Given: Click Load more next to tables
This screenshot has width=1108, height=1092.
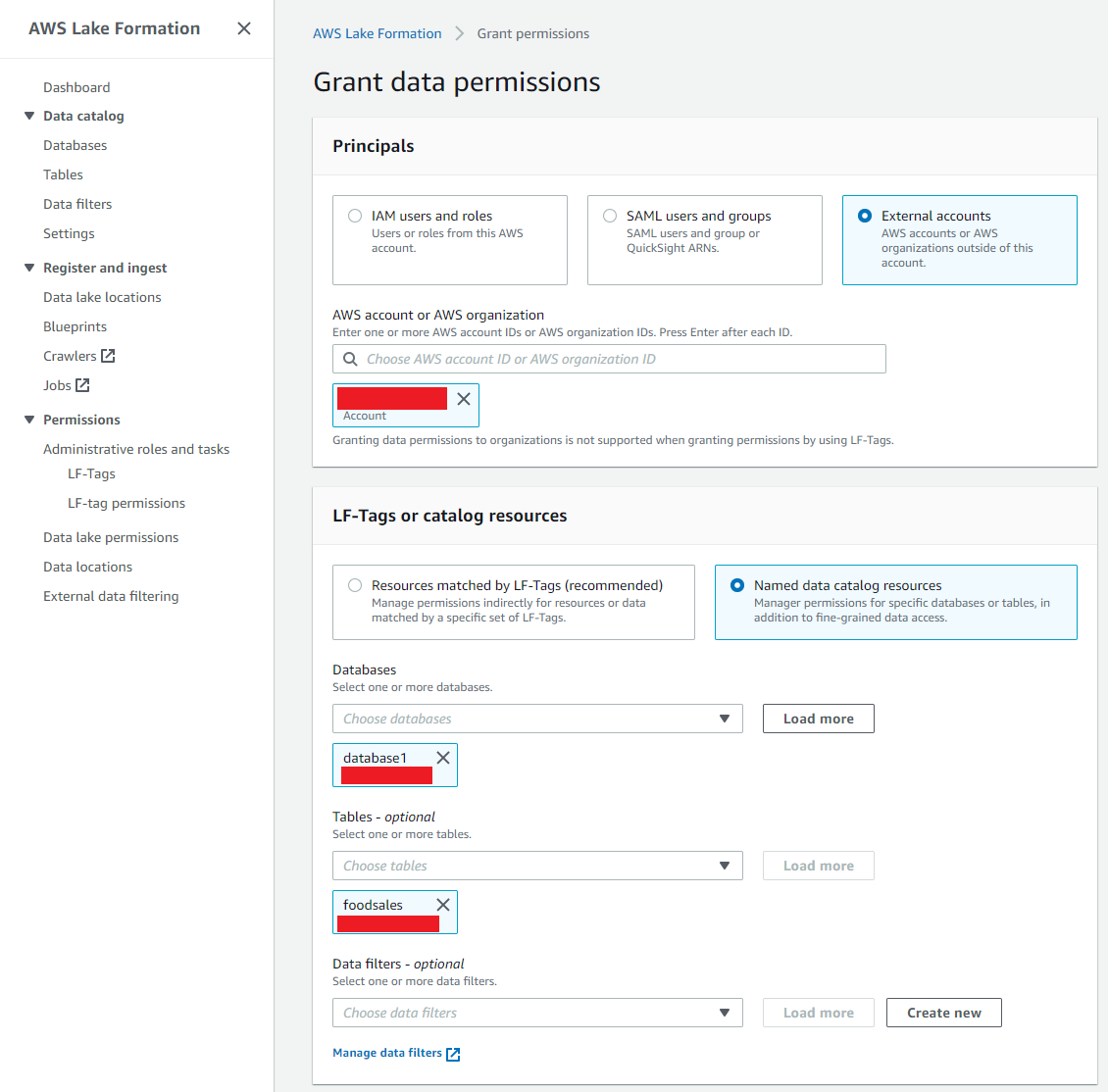Looking at the screenshot, I should click(819, 866).
